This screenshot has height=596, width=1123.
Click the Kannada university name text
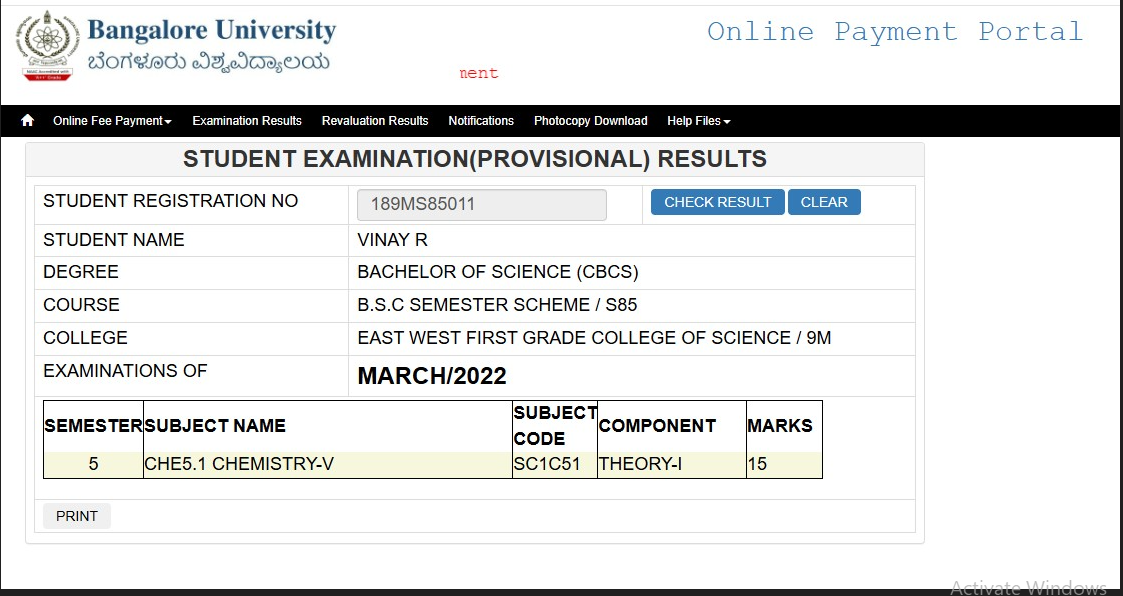(x=208, y=62)
